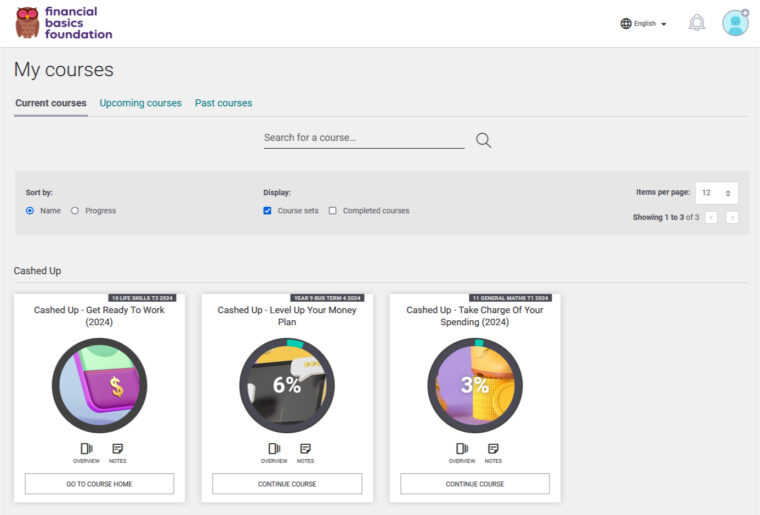Open the notifications bell
This screenshot has height=515, width=760.
point(697,23)
